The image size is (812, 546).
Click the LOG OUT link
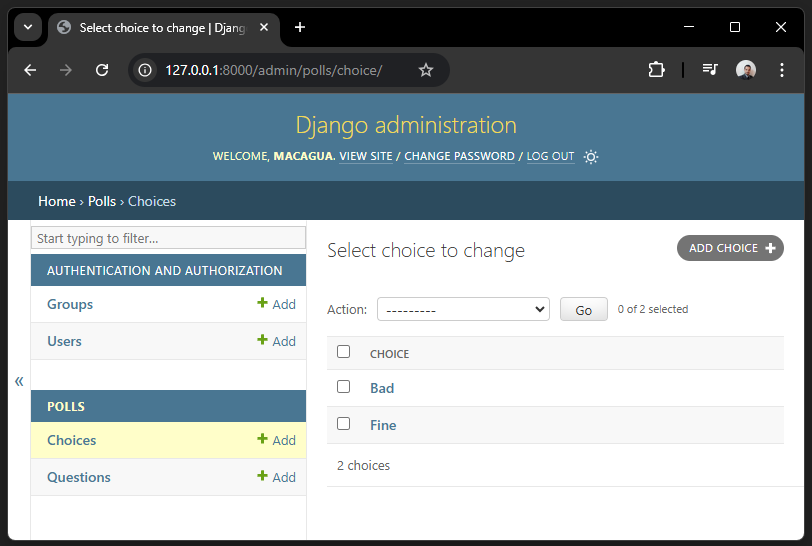pos(550,156)
